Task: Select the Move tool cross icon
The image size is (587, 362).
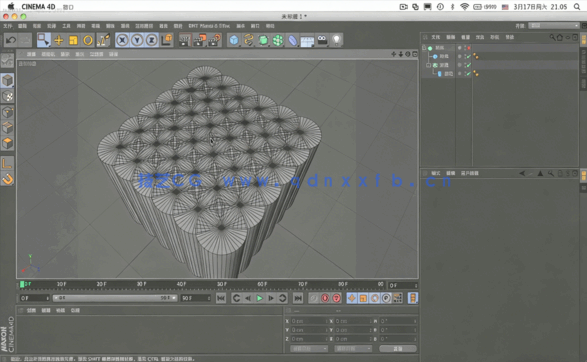Action: pos(59,40)
